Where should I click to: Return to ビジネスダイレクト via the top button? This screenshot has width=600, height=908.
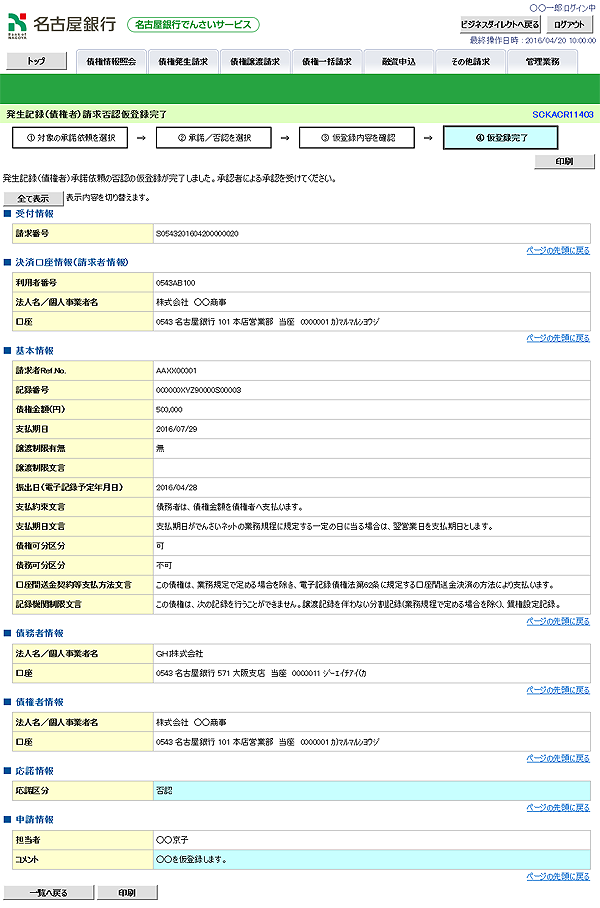click(500, 24)
